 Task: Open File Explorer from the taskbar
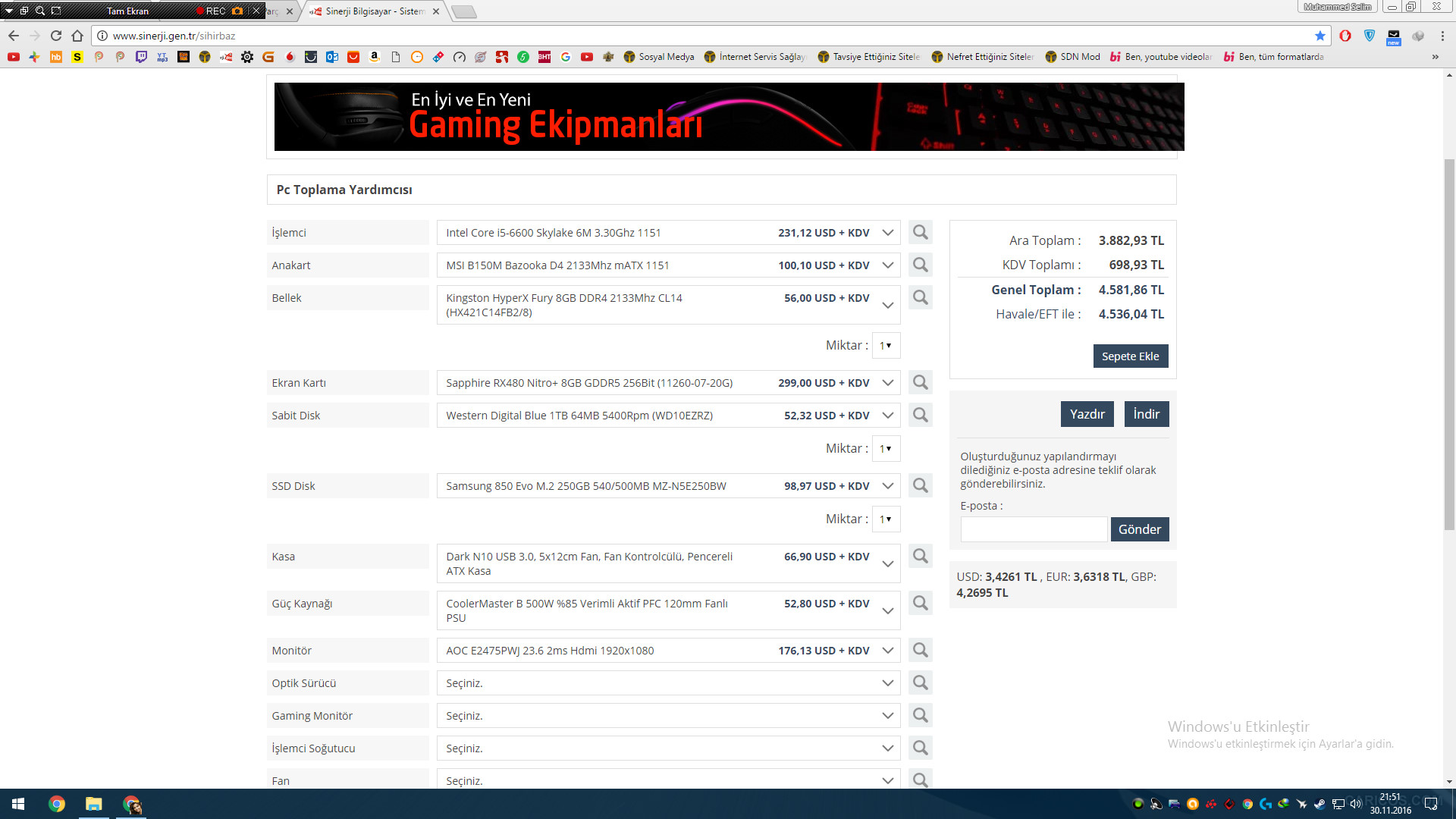click(93, 804)
